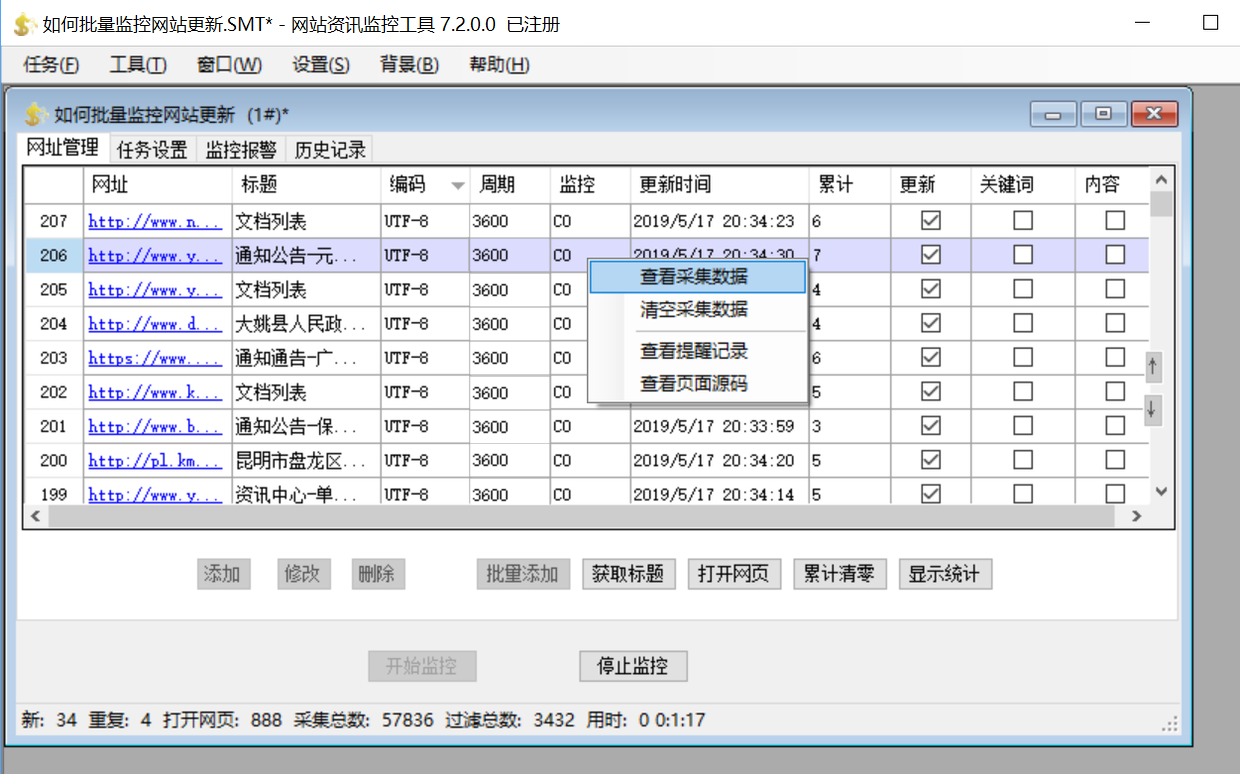Viewport: 1240px width, 774px height.
Task: Open URL link in row 205
Action: pyautogui.click(x=155, y=290)
